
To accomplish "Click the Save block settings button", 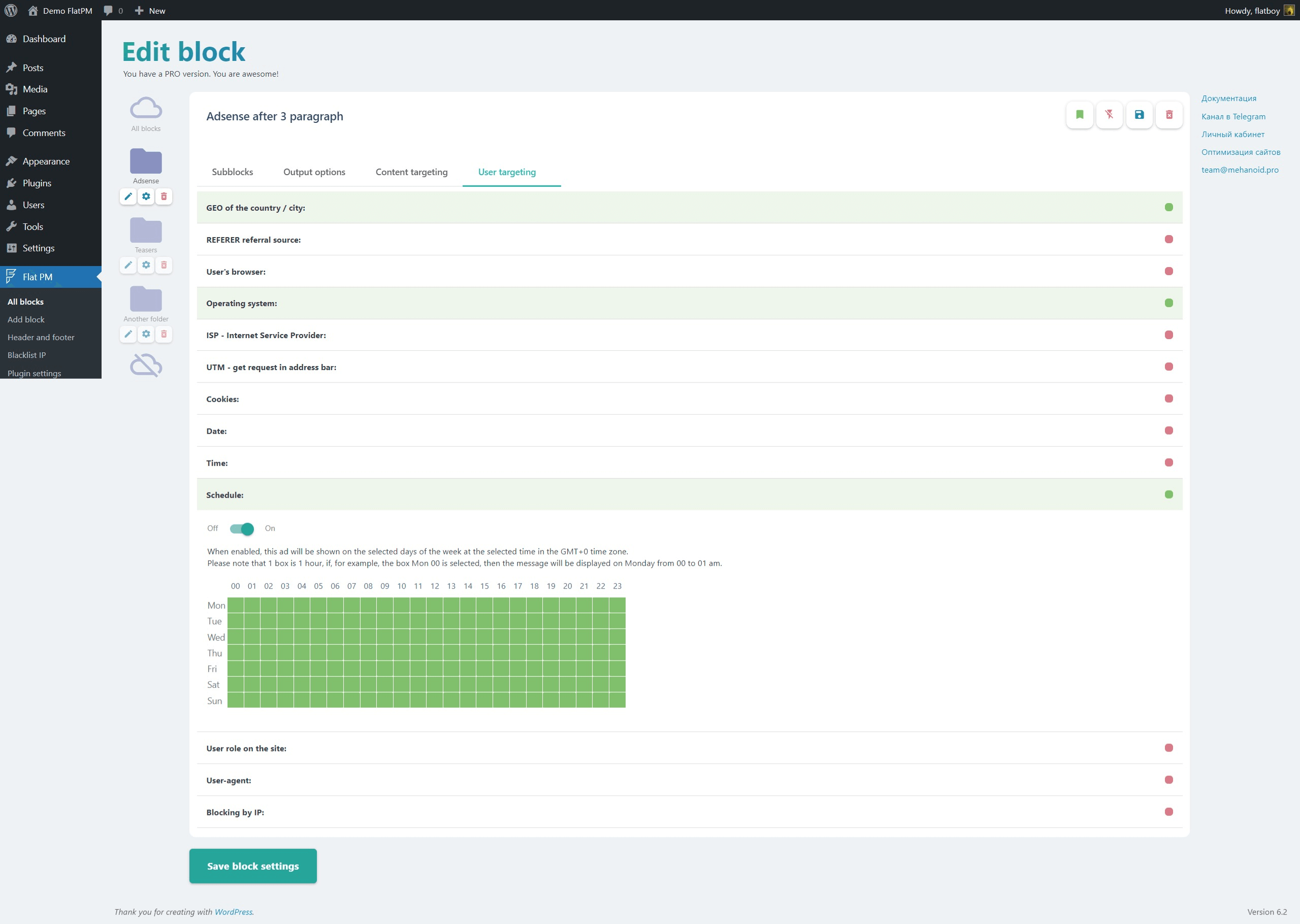I will pos(252,866).
